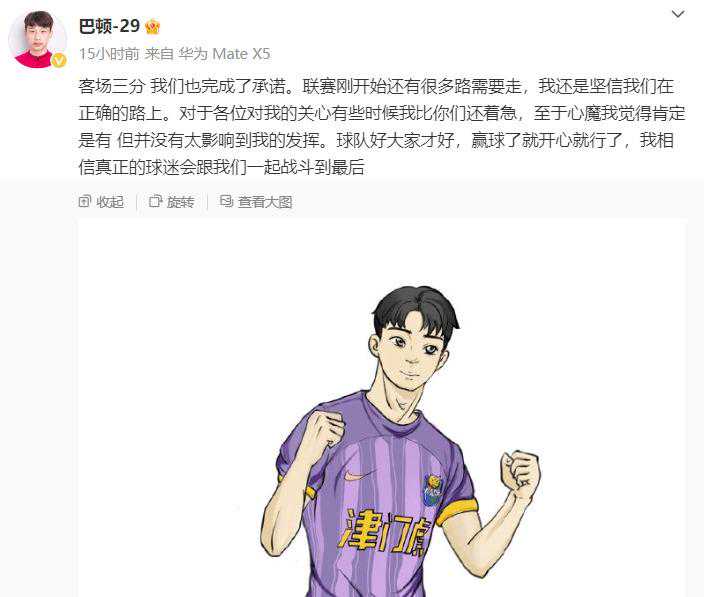Image resolution: width=704 pixels, height=597 pixels.
Task: Click the view-large icon beside 查看大图
Action: pos(226,201)
